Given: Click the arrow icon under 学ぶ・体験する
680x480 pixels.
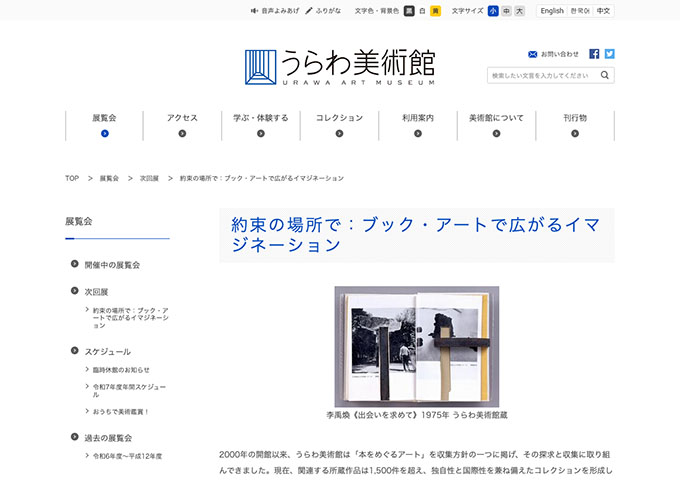Looking at the screenshot, I should coord(261,134).
